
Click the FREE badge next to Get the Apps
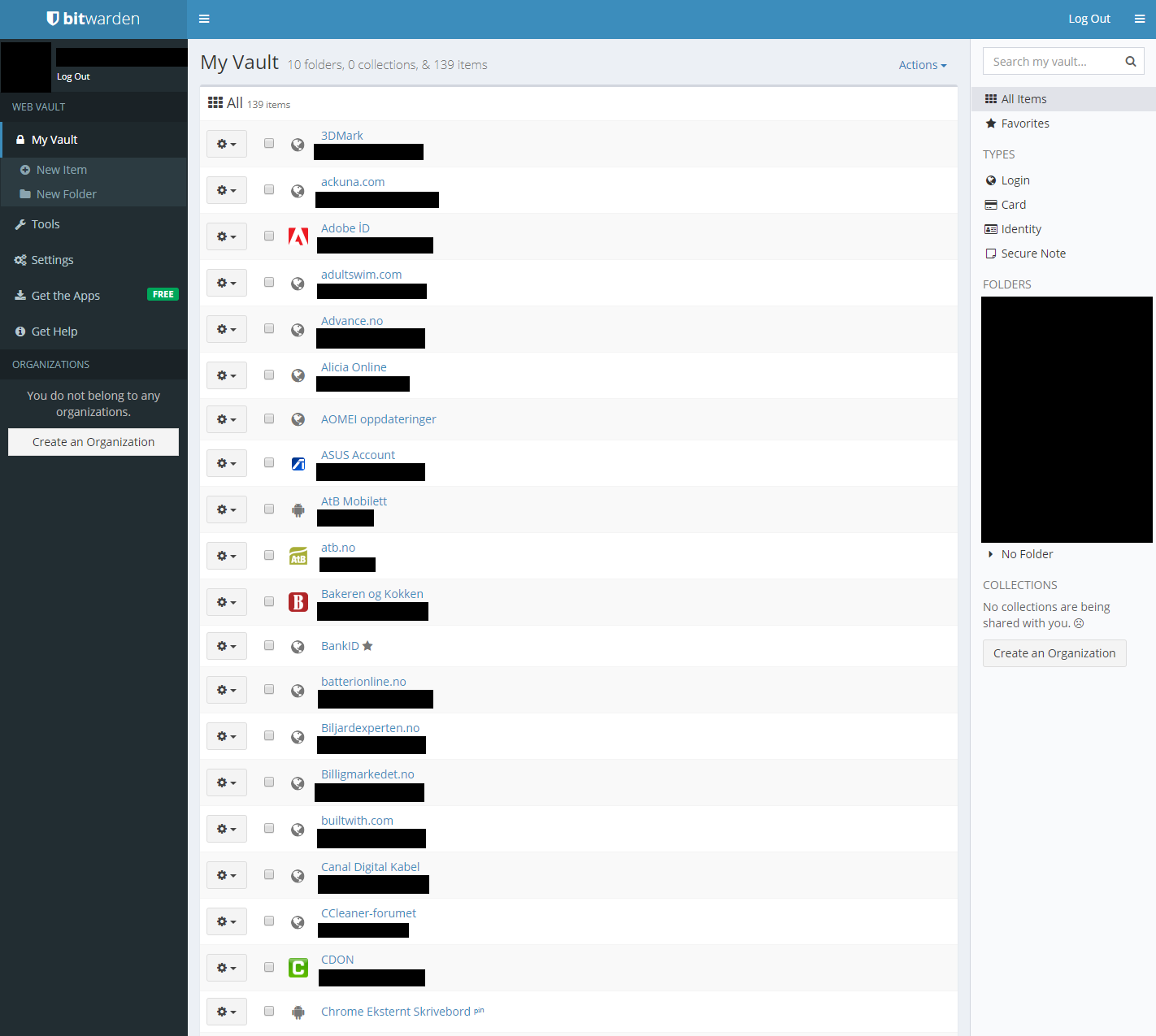[x=163, y=294]
